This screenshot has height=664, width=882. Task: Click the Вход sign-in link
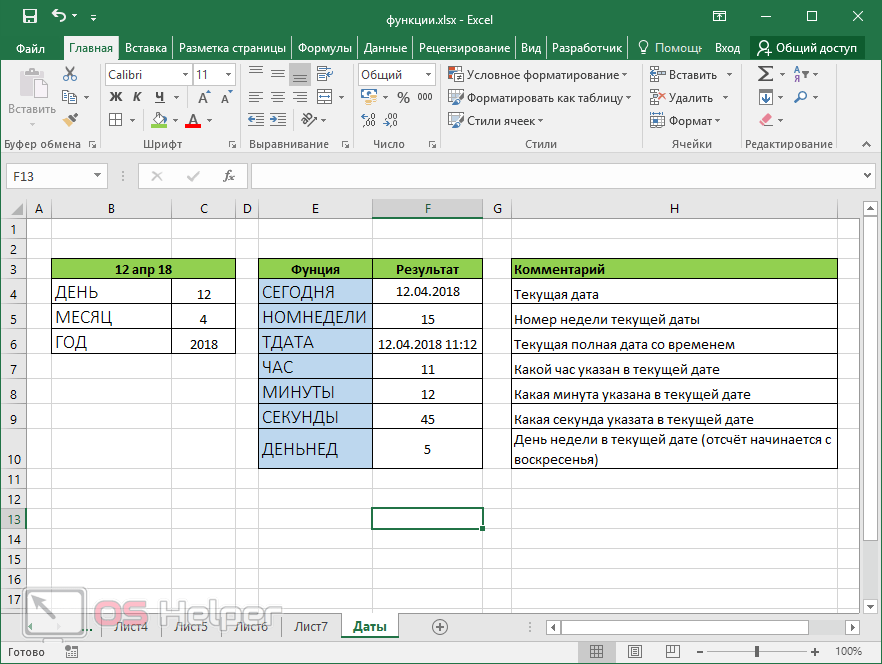tap(727, 47)
